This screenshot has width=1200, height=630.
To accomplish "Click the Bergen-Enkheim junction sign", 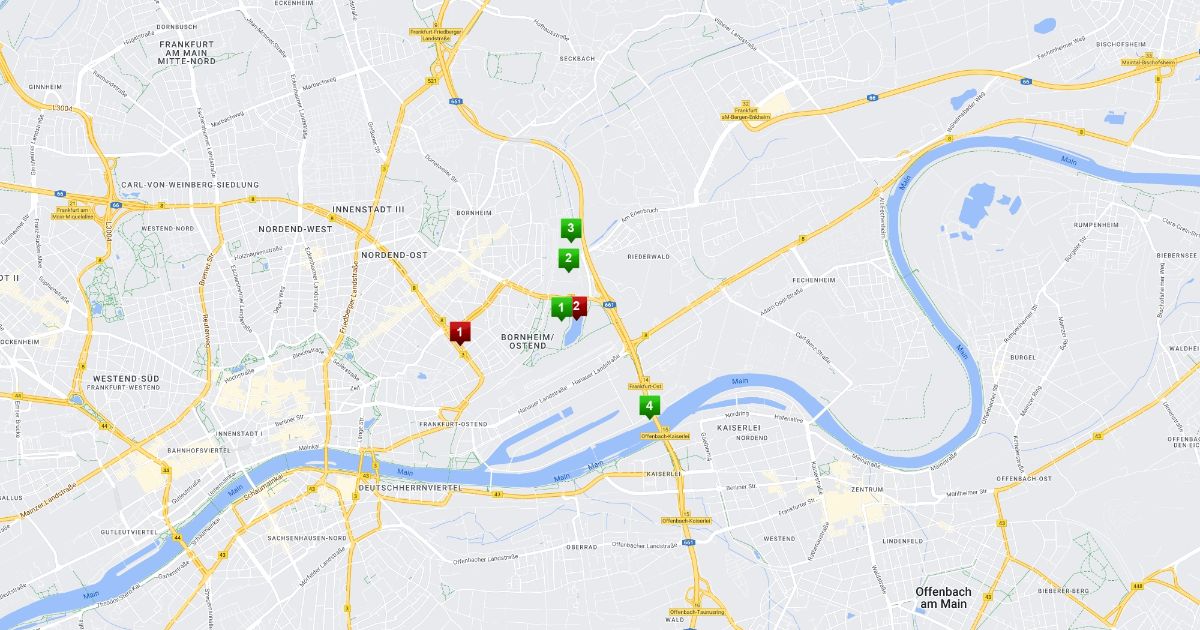I will coord(741,113).
